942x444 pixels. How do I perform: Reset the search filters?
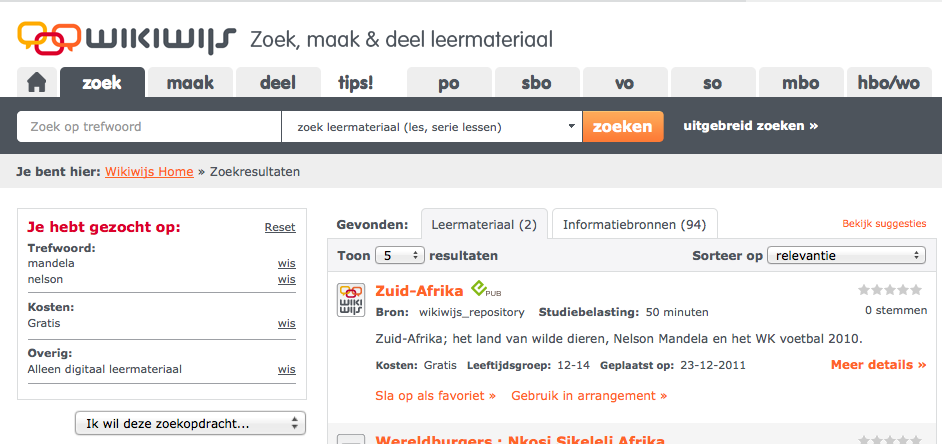click(x=280, y=227)
